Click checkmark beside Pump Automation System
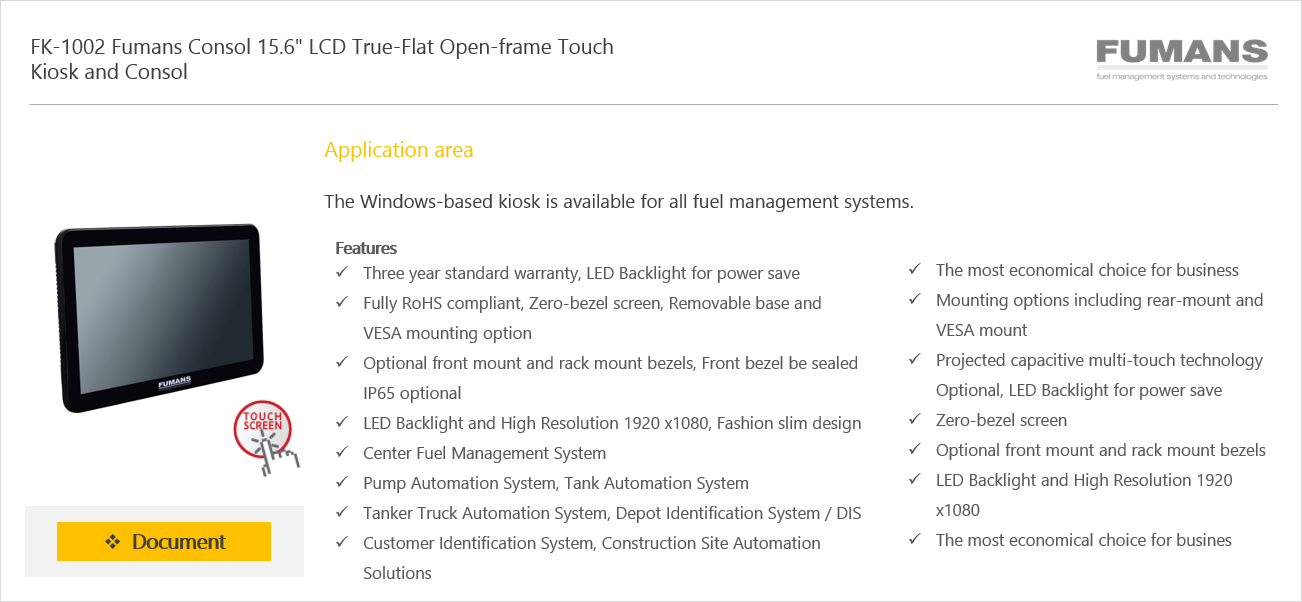Image resolution: width=1302 pixels, height=602 pixels. pyautogui.click(x=342, y=482)
